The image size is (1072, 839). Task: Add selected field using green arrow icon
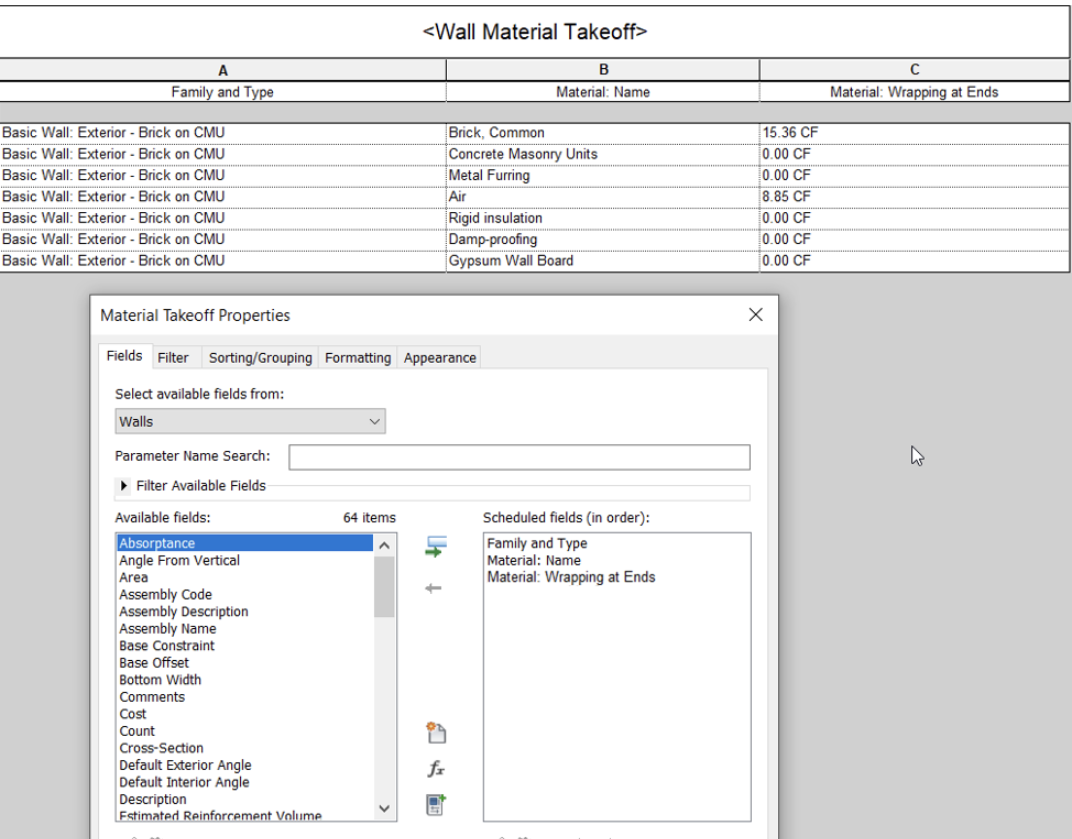436,547
